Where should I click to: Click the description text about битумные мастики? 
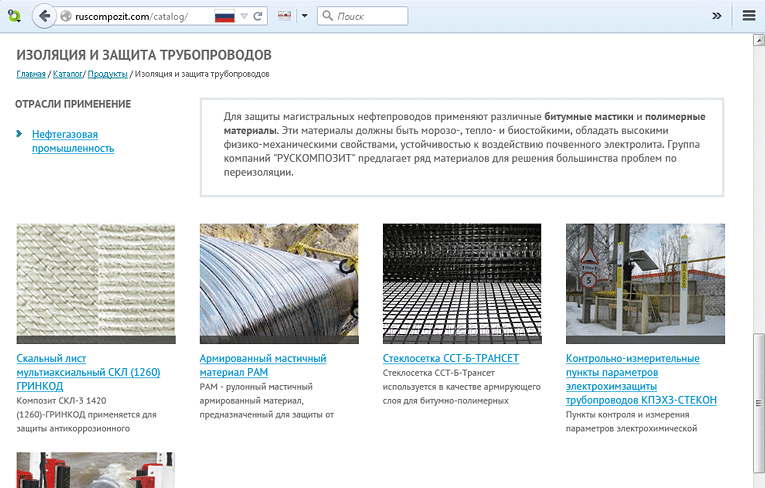click(x=464, y=144)
